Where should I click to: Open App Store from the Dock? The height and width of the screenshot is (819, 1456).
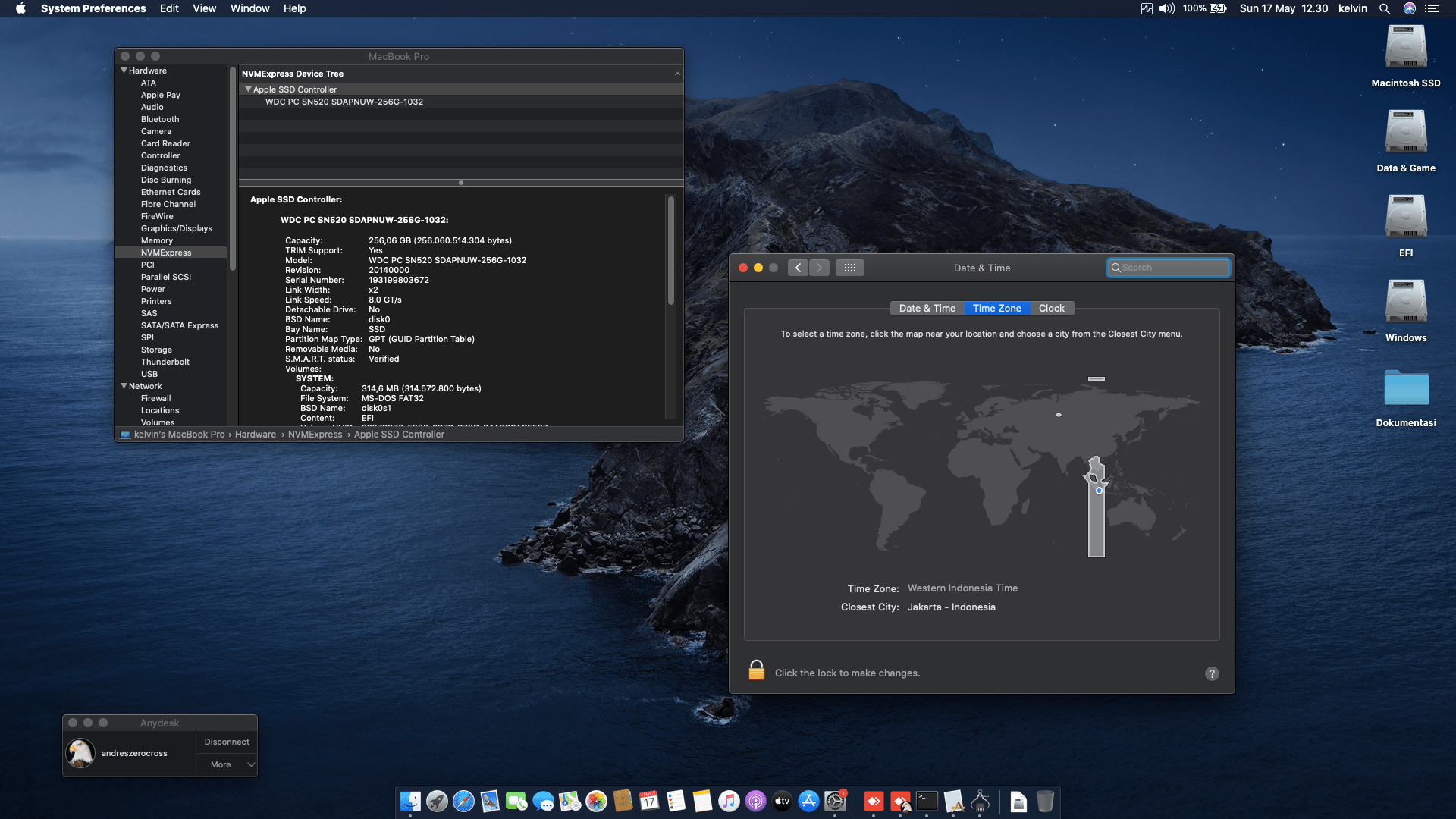click(x=808, y=802)
